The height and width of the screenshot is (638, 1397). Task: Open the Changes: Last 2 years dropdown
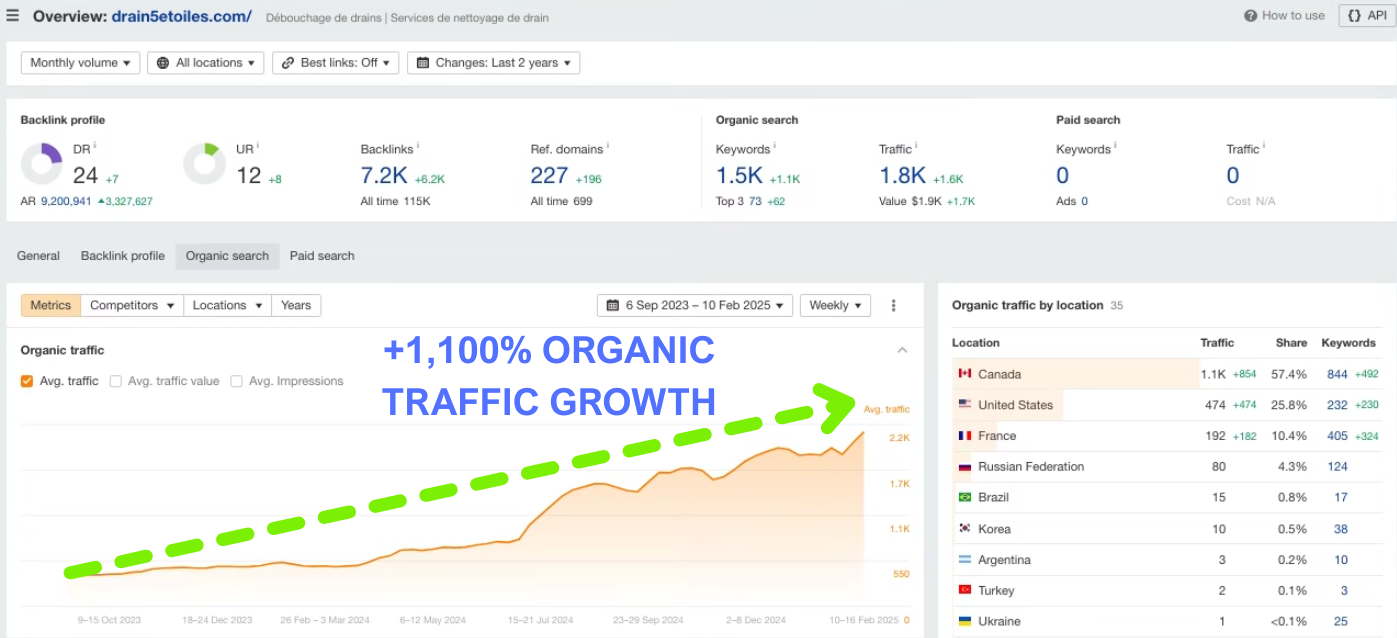(x=493, y=62)
